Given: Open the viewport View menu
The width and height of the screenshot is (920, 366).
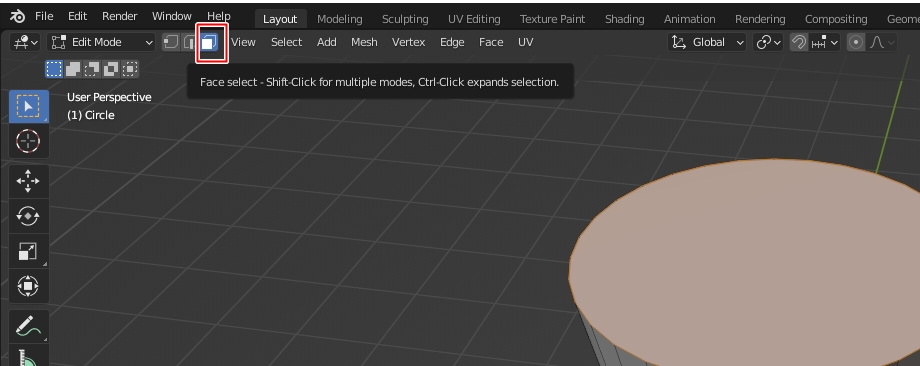Looking at the screenshot, I should coord(243,42).
